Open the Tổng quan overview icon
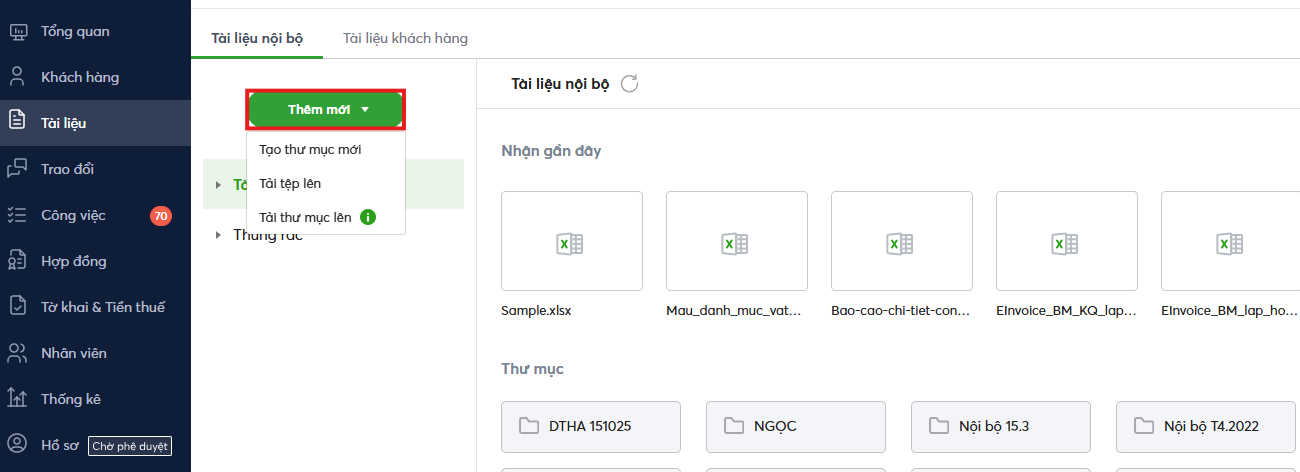 17,32
